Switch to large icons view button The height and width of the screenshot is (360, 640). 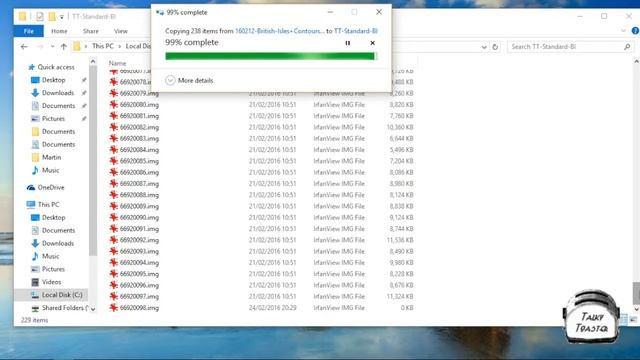click(x=633, y=320)
